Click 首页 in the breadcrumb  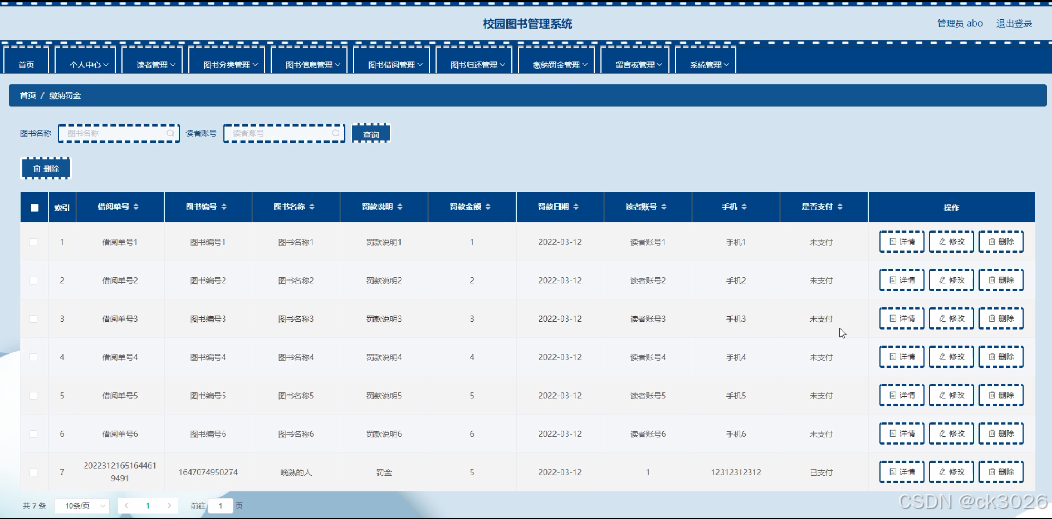(28, 96)
